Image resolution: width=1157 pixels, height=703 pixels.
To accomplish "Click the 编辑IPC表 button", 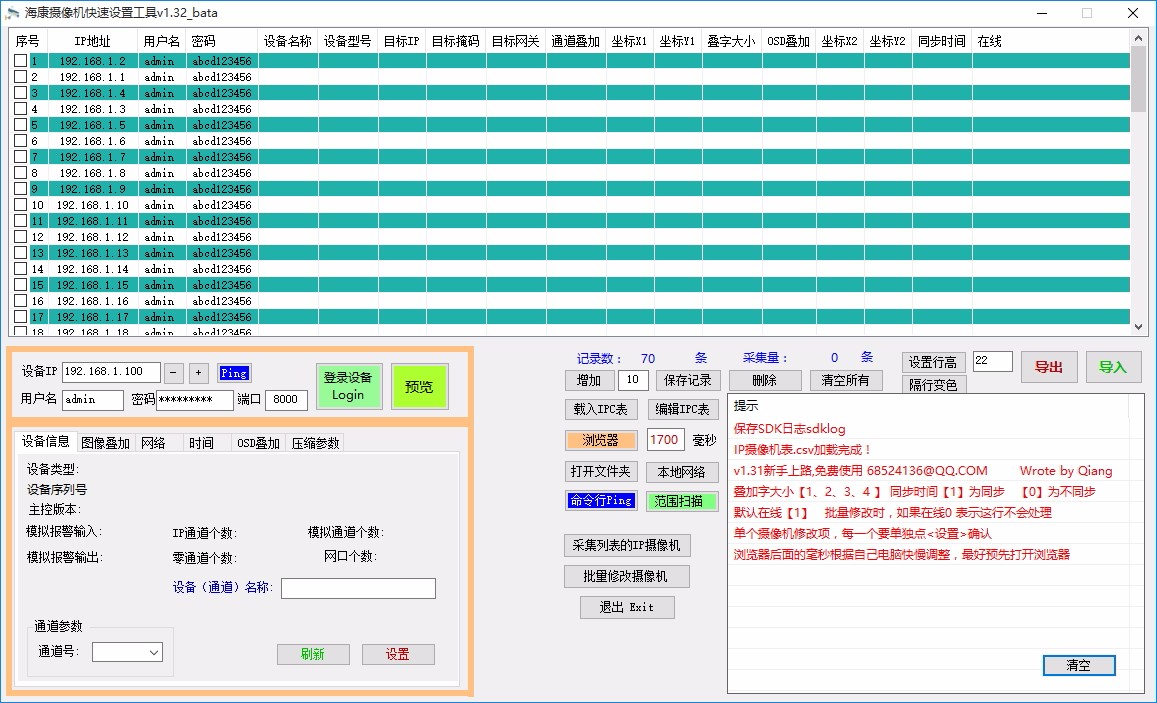I will click(x=683, y=409).
